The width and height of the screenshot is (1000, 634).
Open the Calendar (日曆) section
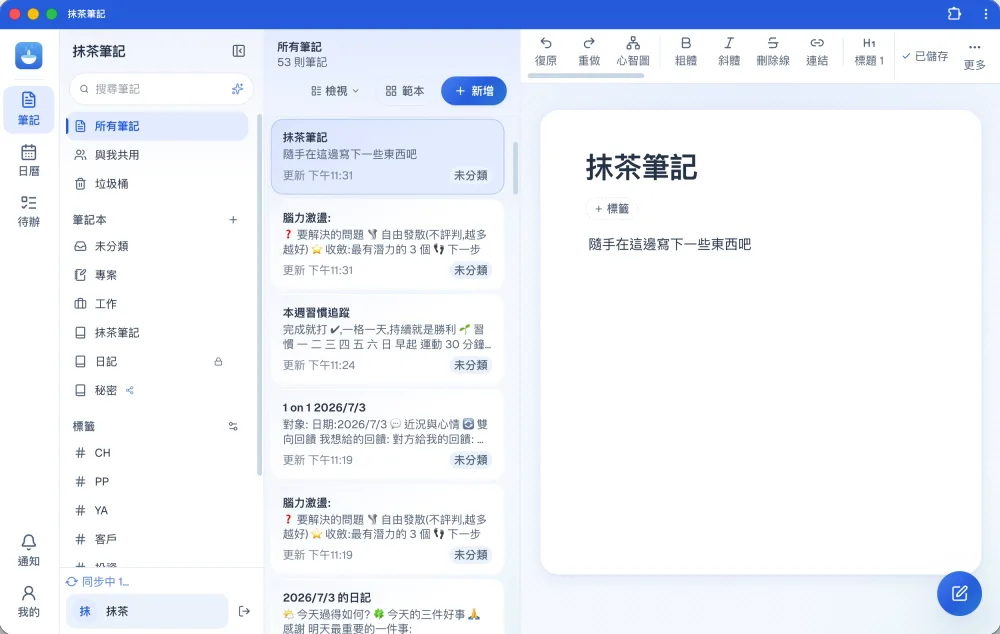29,161
